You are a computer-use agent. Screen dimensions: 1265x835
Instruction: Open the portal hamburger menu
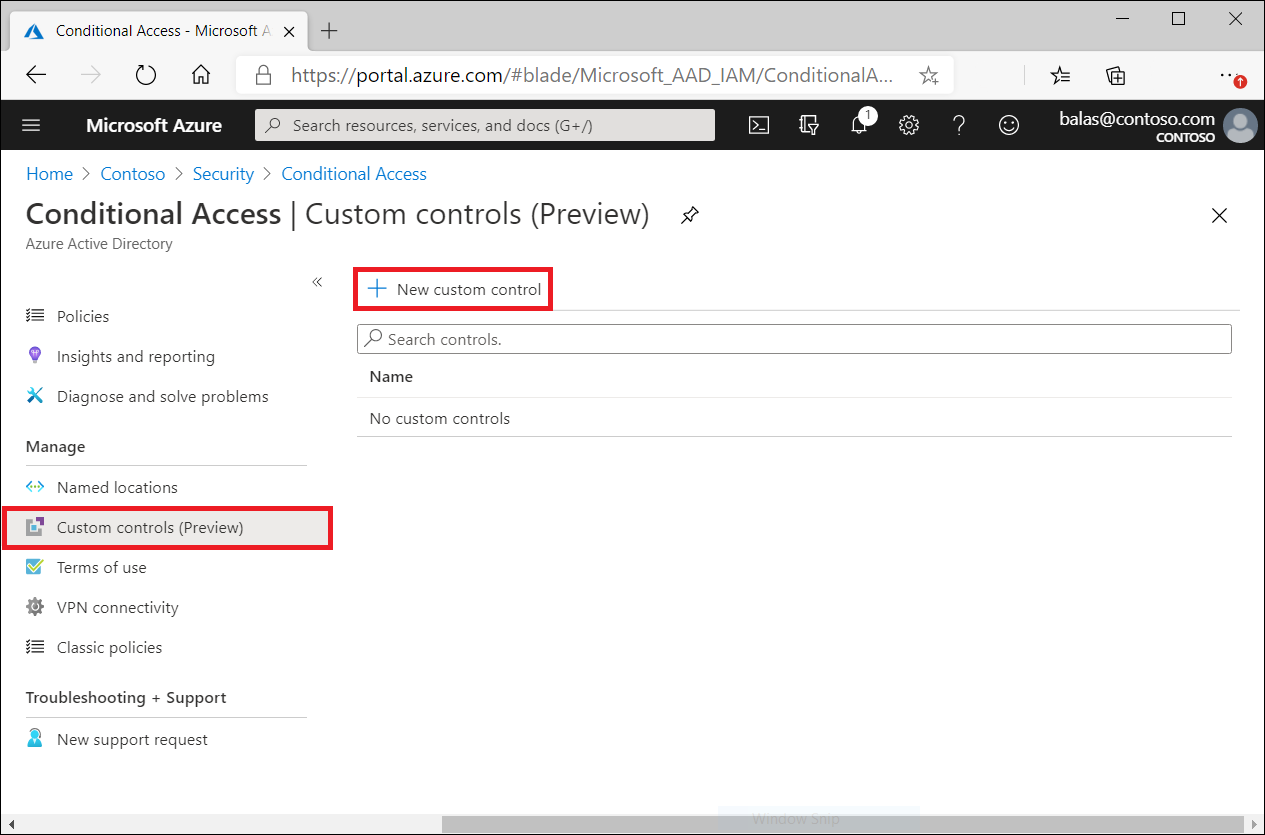[31, 125]
